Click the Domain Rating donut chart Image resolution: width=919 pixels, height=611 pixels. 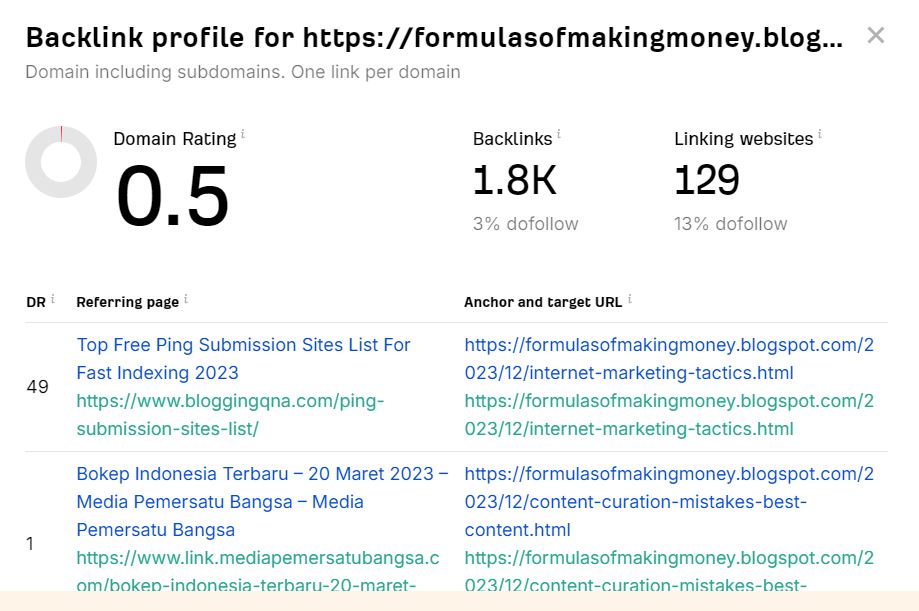click(61, 162)
